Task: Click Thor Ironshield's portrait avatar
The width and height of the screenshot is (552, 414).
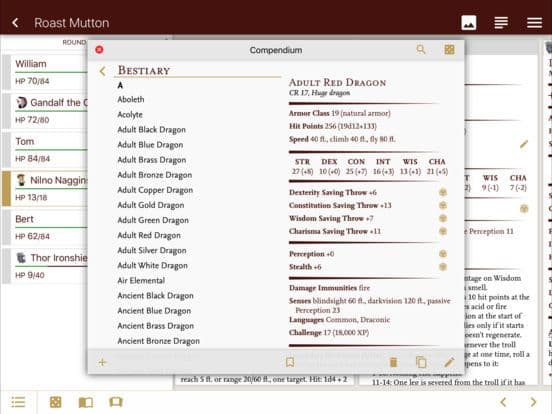Action: [21, 258]
